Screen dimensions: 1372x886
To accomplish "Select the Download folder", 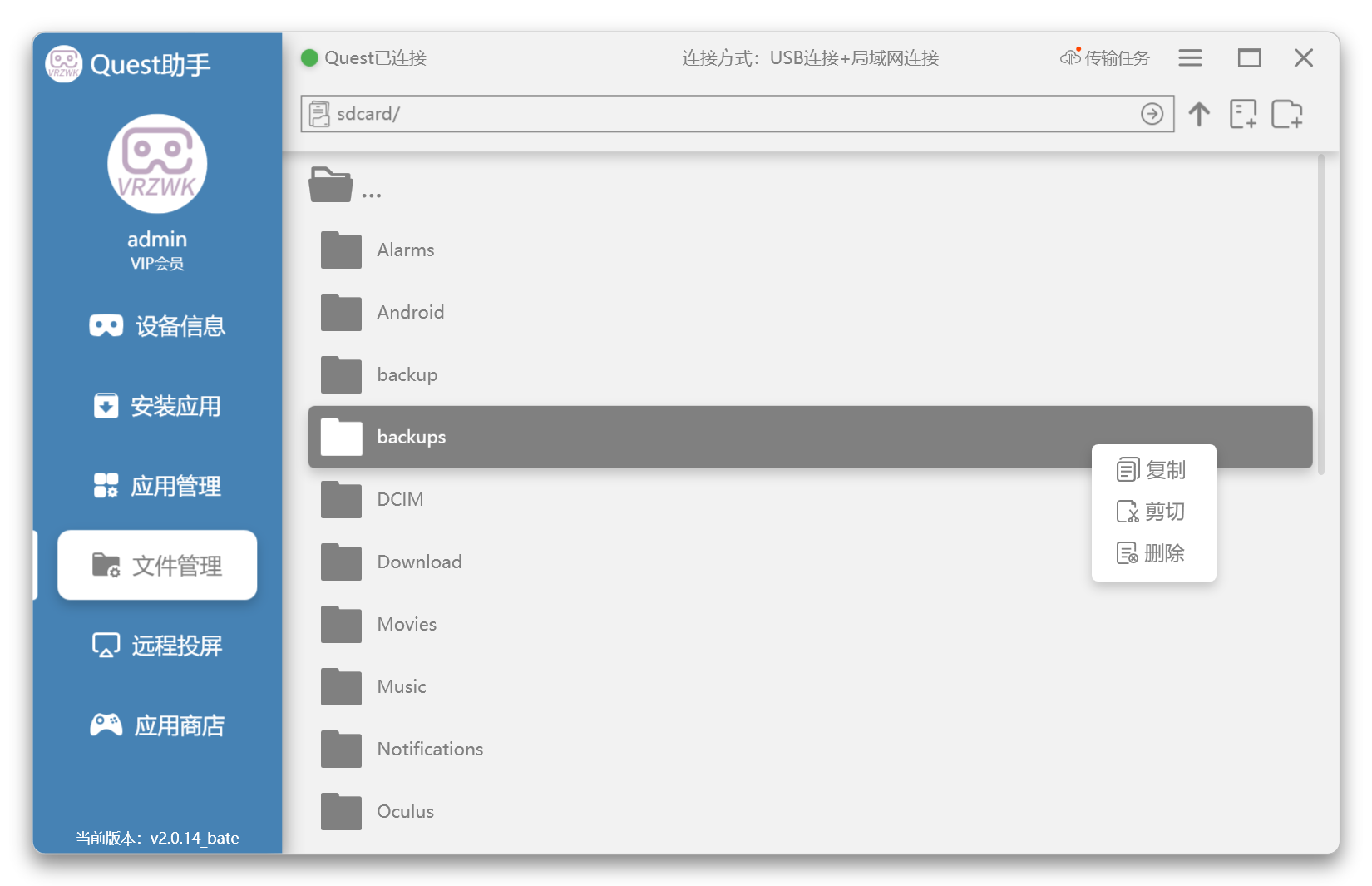I will (419, 562).
